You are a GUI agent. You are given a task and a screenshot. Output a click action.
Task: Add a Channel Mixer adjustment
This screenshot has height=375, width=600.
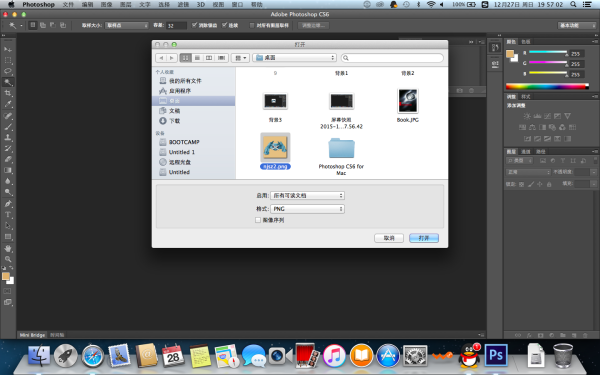click(x=562, y=127)
